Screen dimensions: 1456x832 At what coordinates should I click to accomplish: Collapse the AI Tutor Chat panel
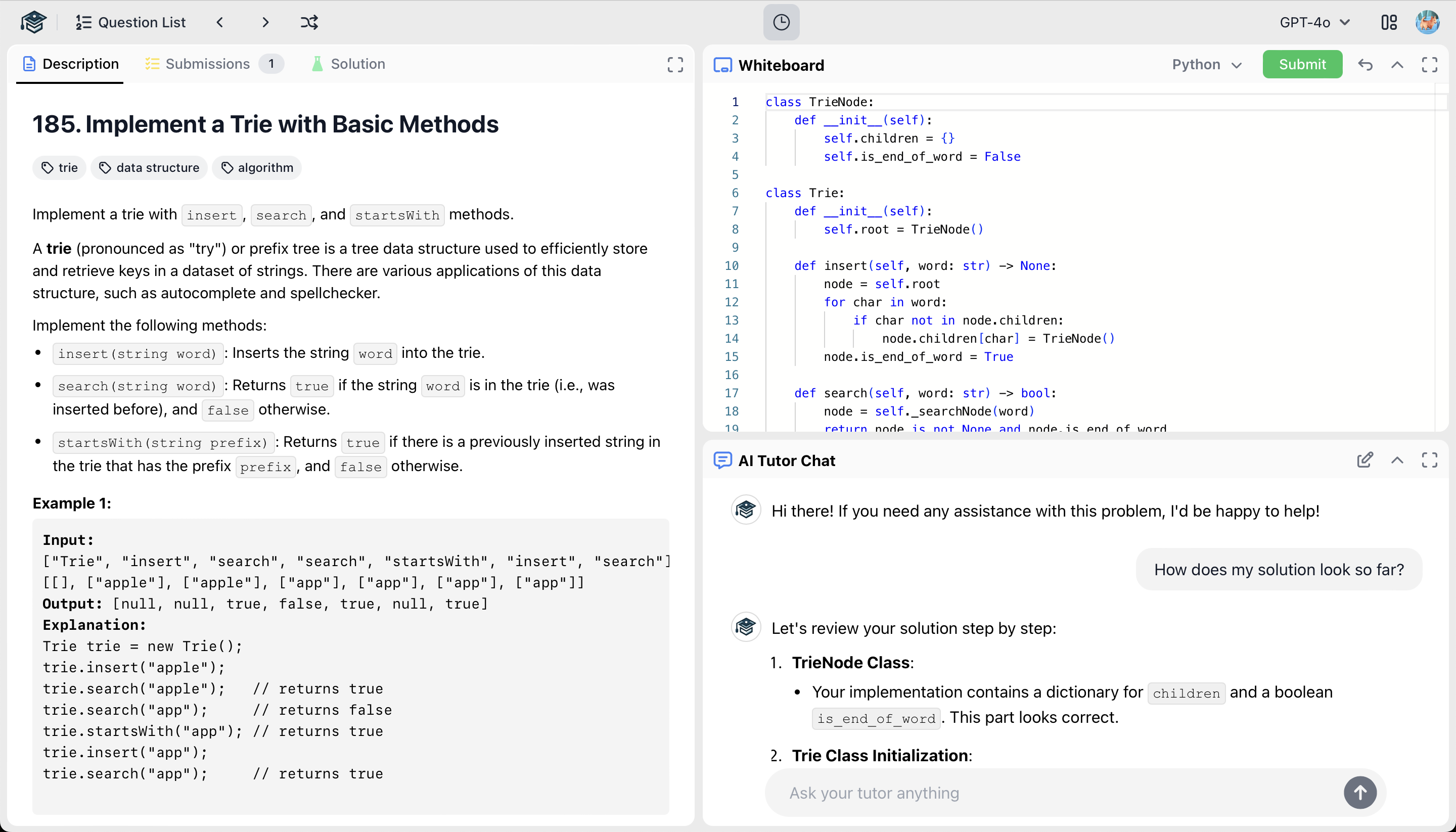coord(1396,460)
